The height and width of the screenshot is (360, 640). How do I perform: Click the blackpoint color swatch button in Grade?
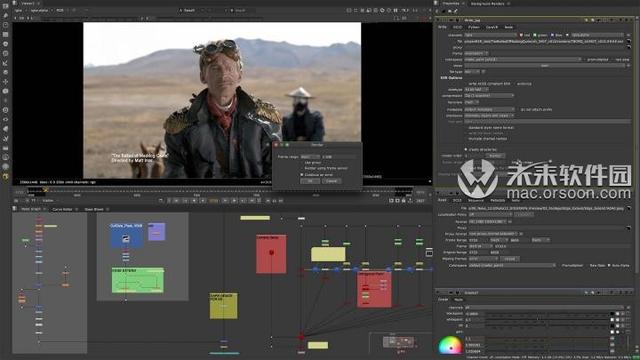click(612, 314)
